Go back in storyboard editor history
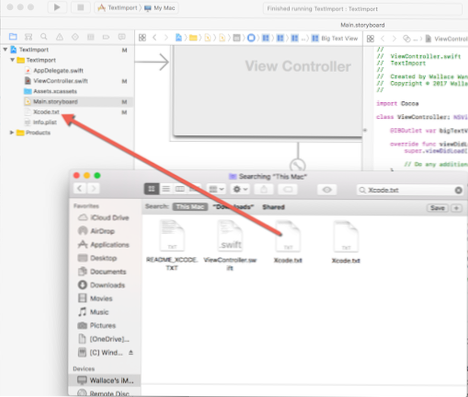 coord(155,38)
